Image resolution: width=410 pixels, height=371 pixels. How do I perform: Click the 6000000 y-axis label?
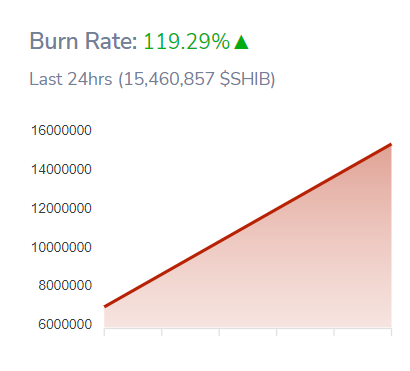65,324
